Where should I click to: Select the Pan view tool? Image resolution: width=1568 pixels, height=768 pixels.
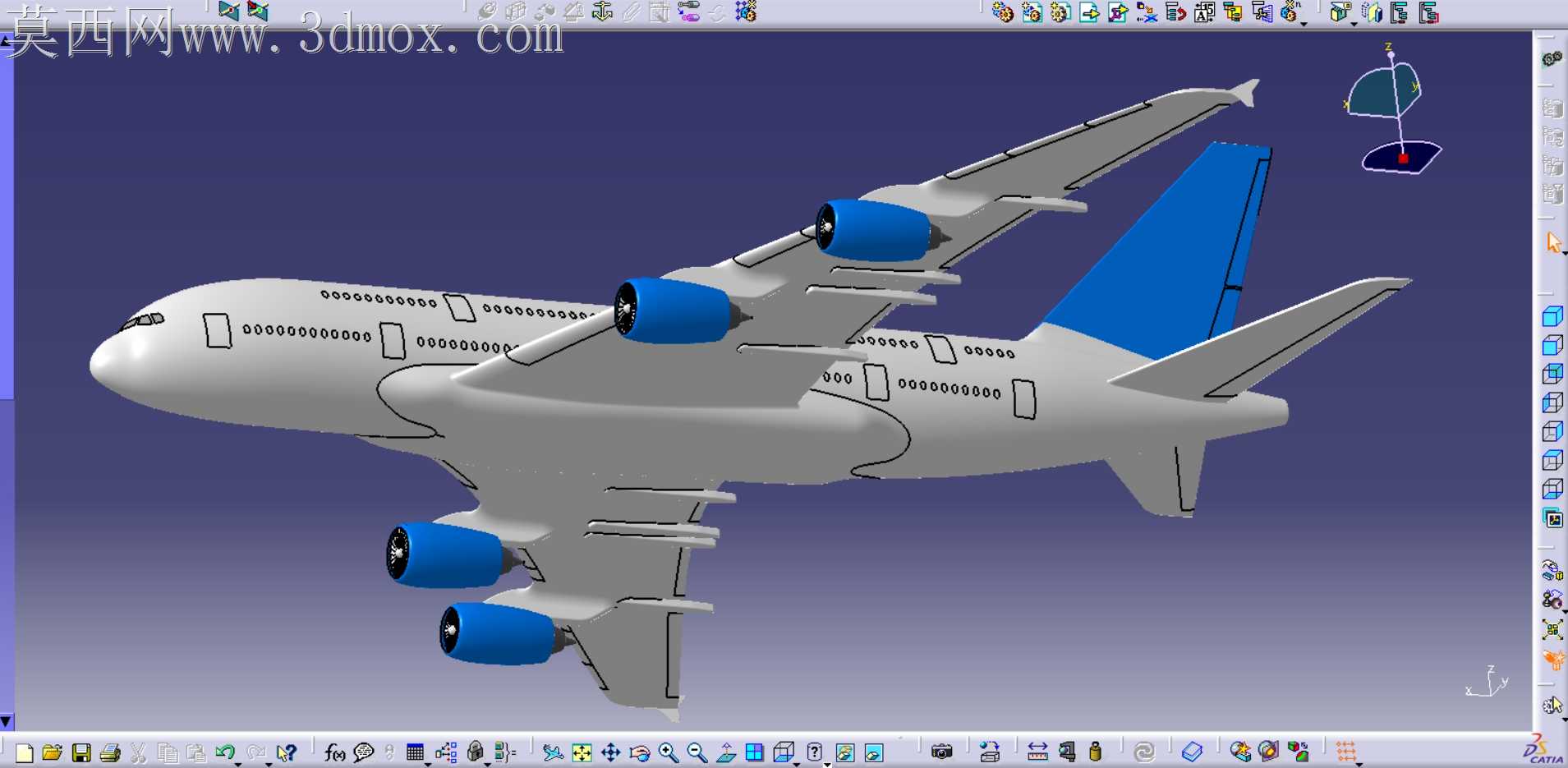coord(610,752)
